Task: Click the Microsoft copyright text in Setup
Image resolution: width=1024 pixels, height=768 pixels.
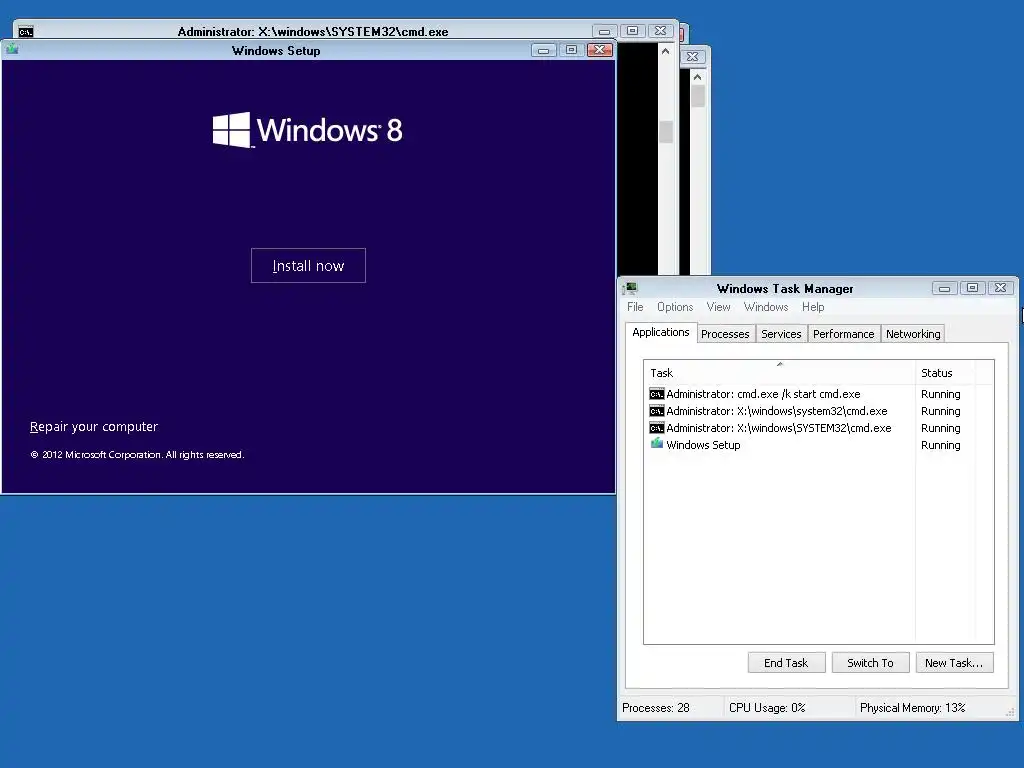Action: coord(137,455)
